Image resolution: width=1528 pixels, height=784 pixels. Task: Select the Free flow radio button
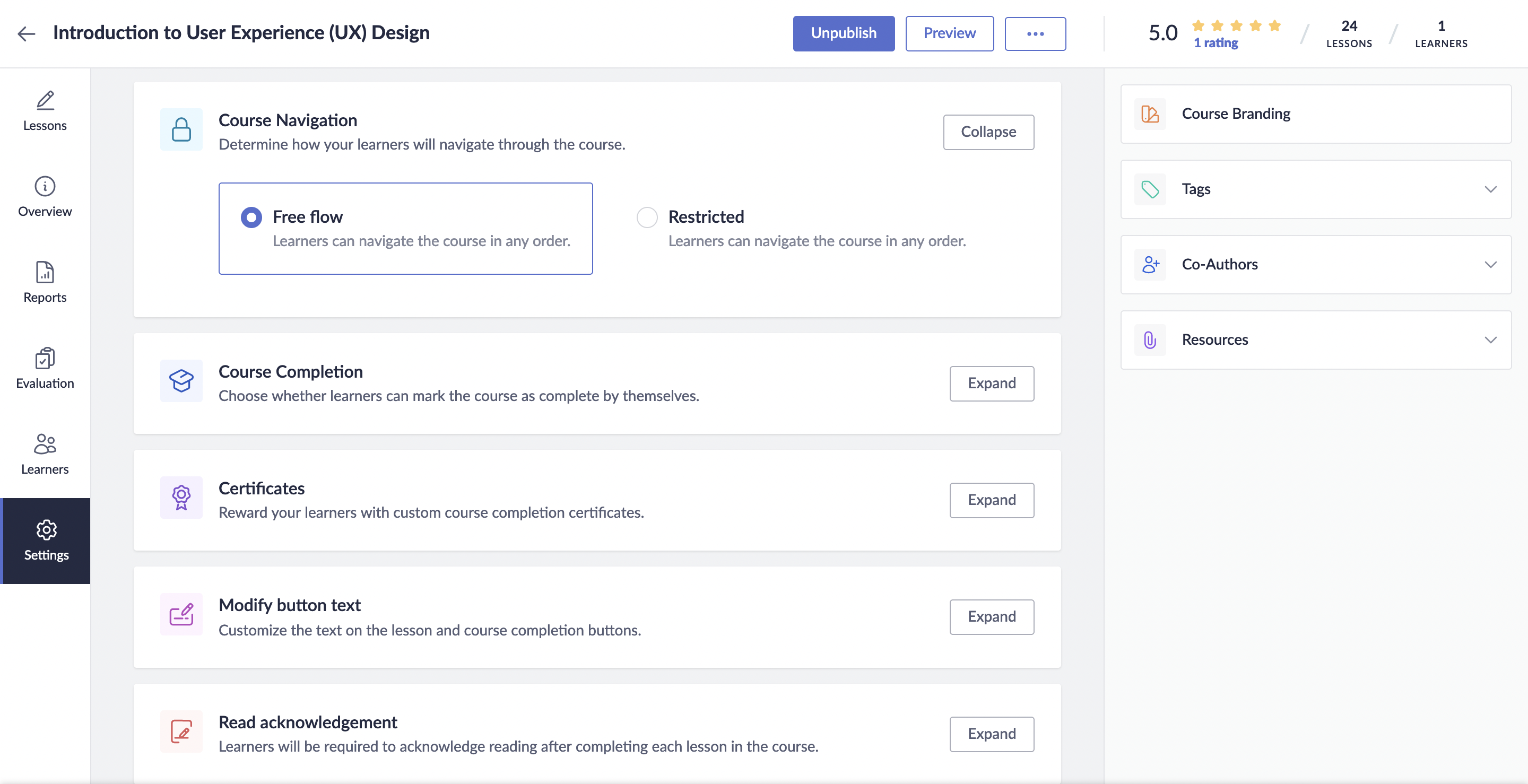click(x=251, y=217)
